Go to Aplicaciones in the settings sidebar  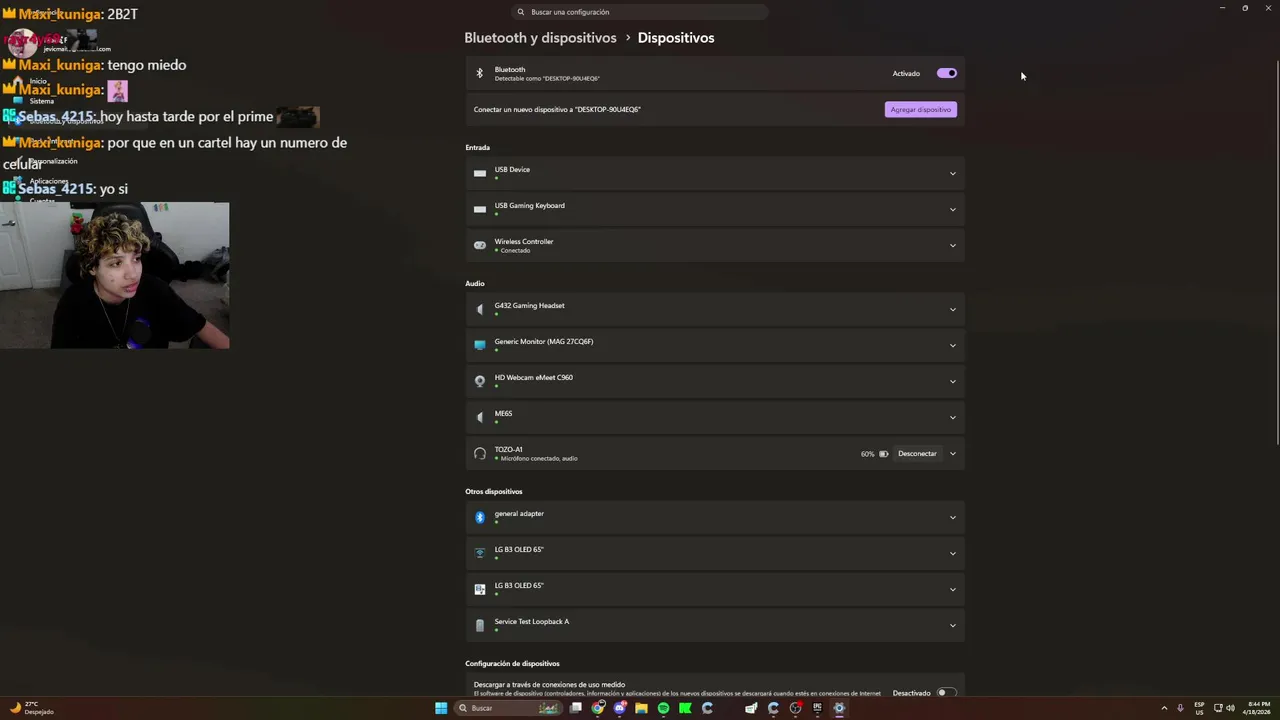tap(48, 181)
